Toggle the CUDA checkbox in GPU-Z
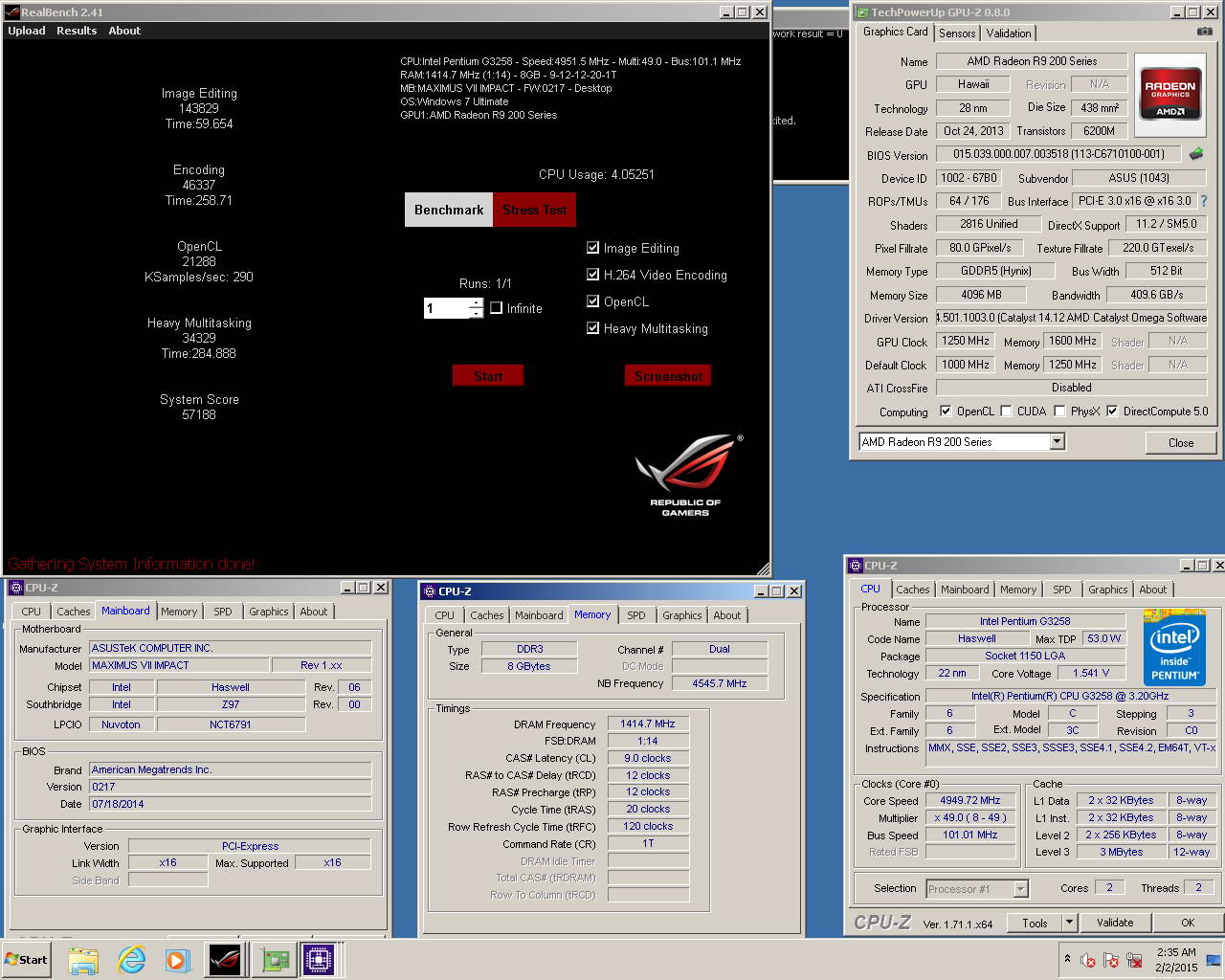Viewport: 1225px width, 980px height. [x=1006, y=412]
